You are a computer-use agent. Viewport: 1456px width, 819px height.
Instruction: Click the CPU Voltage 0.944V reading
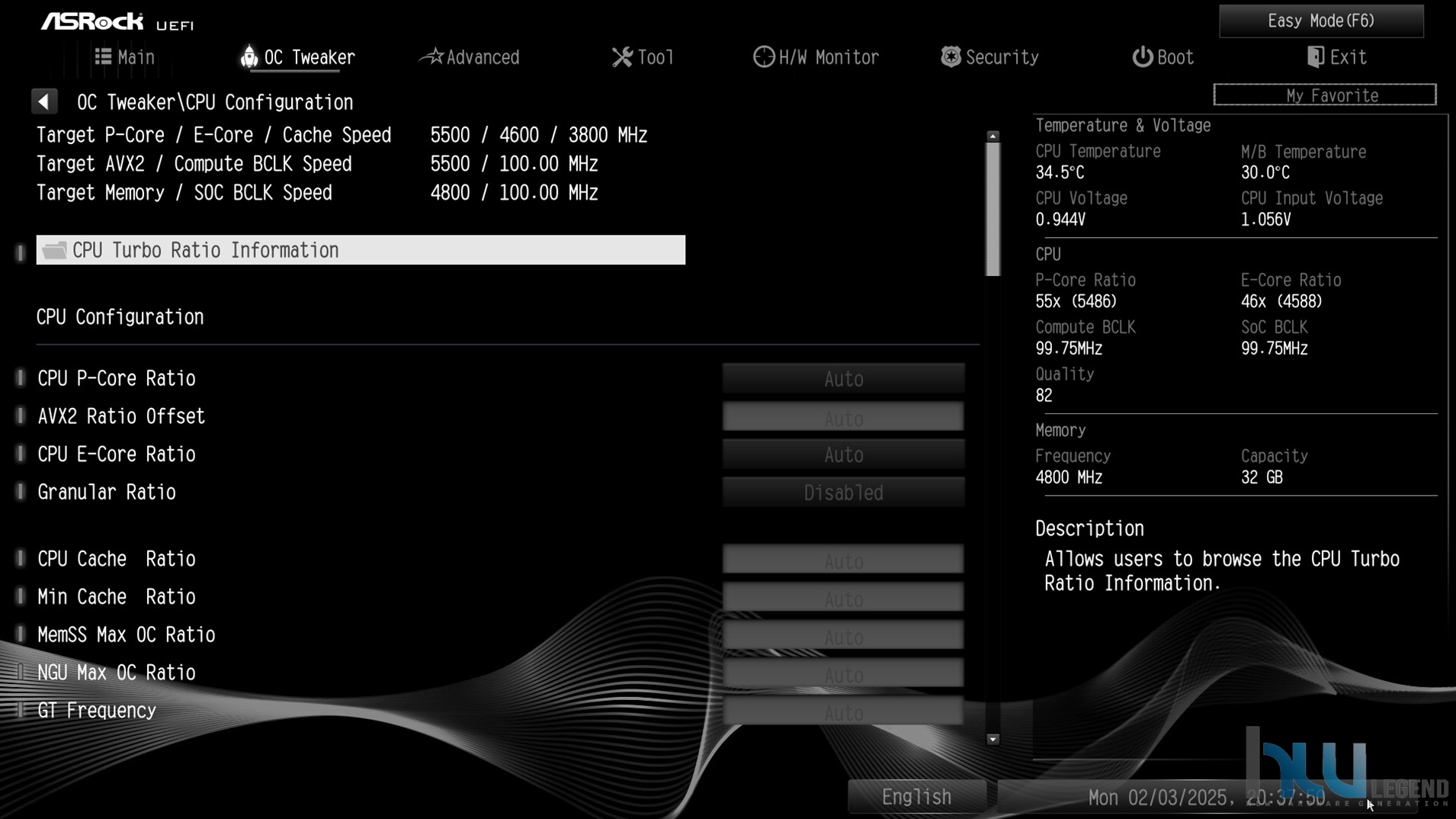coord(1060,220)
